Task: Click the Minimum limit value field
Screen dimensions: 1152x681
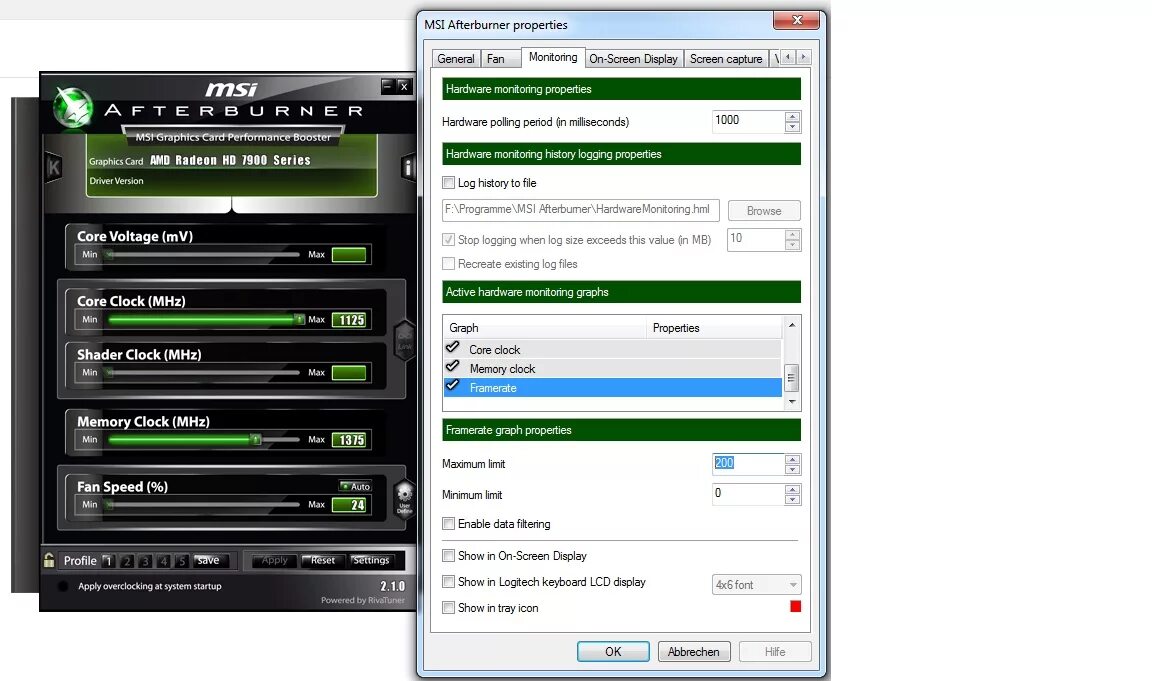Action: click(748, 494)
